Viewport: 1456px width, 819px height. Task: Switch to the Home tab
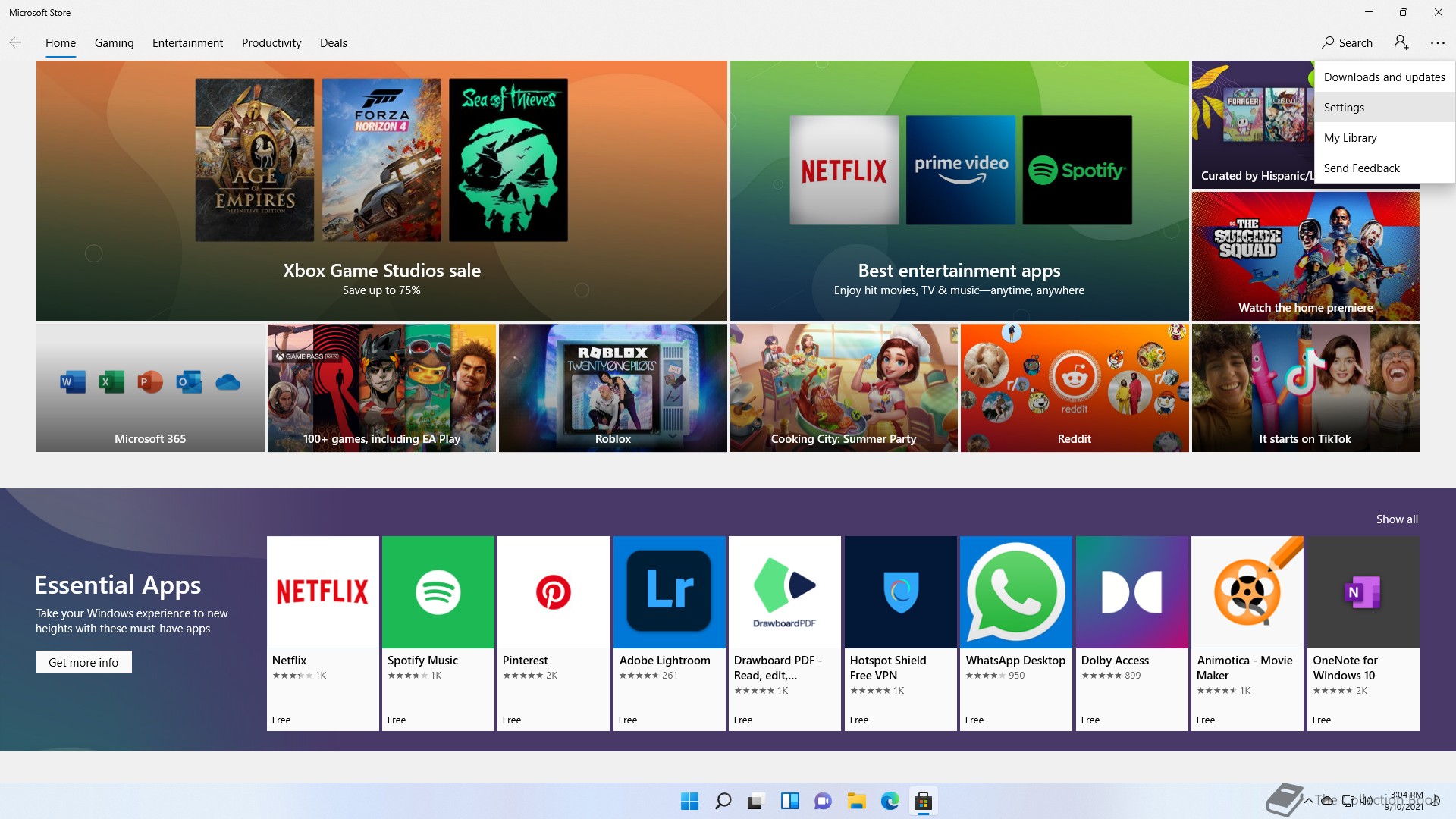click(61, 43)
